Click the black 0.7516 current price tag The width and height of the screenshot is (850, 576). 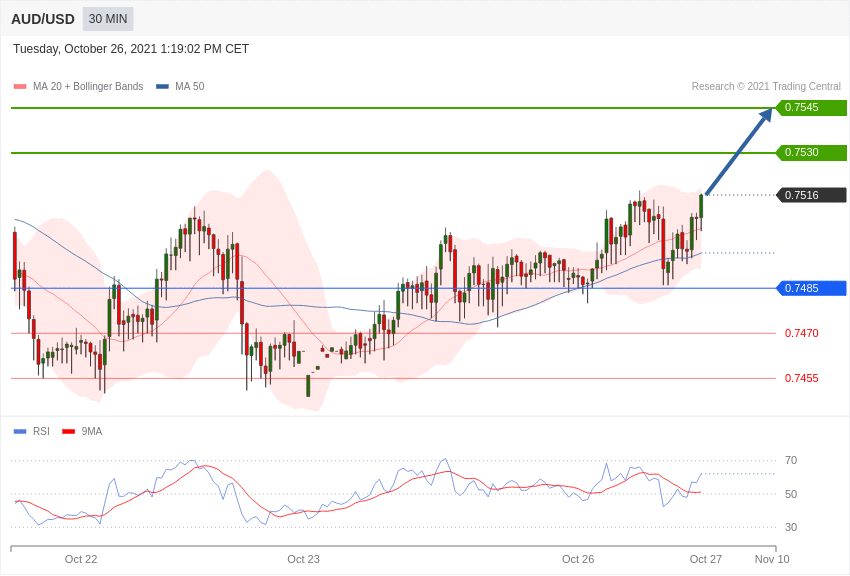click(x=811, y=195)
